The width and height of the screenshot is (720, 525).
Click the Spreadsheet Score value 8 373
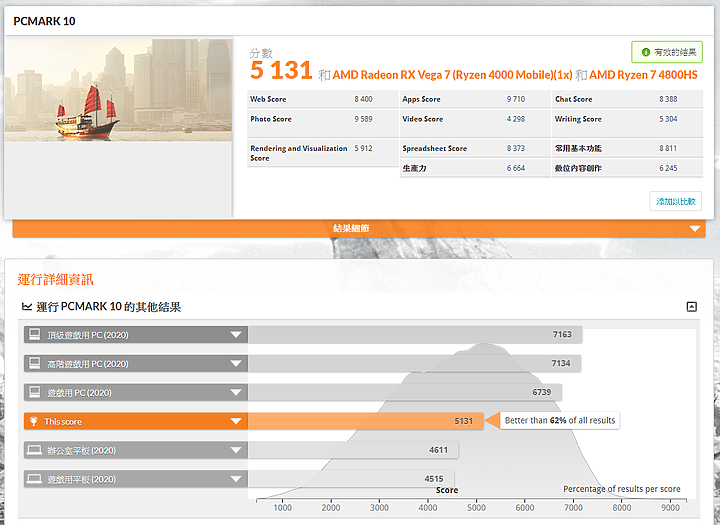point(516,148)
